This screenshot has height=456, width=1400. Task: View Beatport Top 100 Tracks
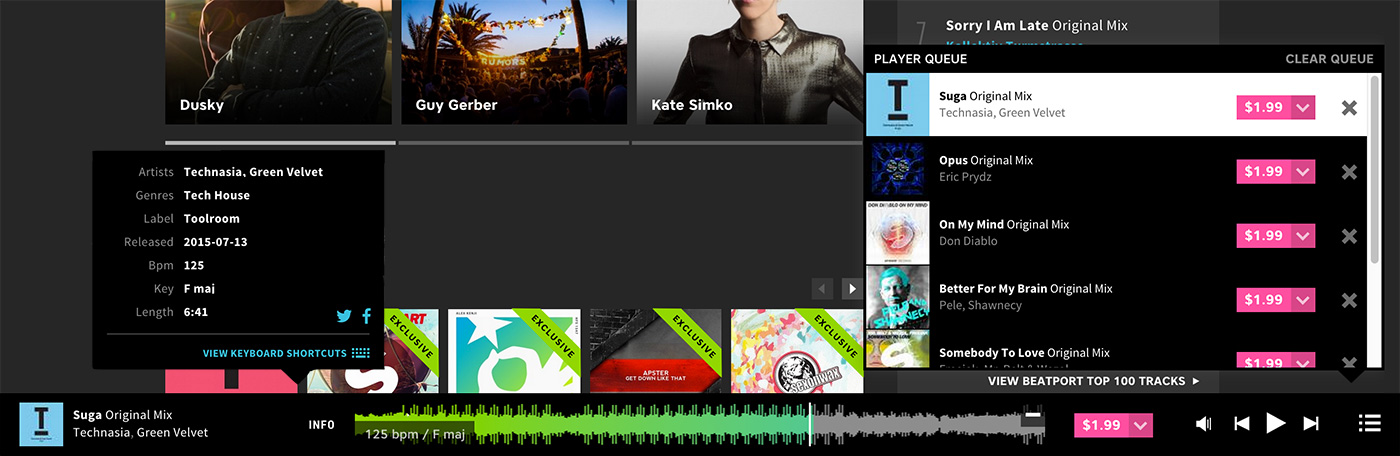[x=1093, y=381]
